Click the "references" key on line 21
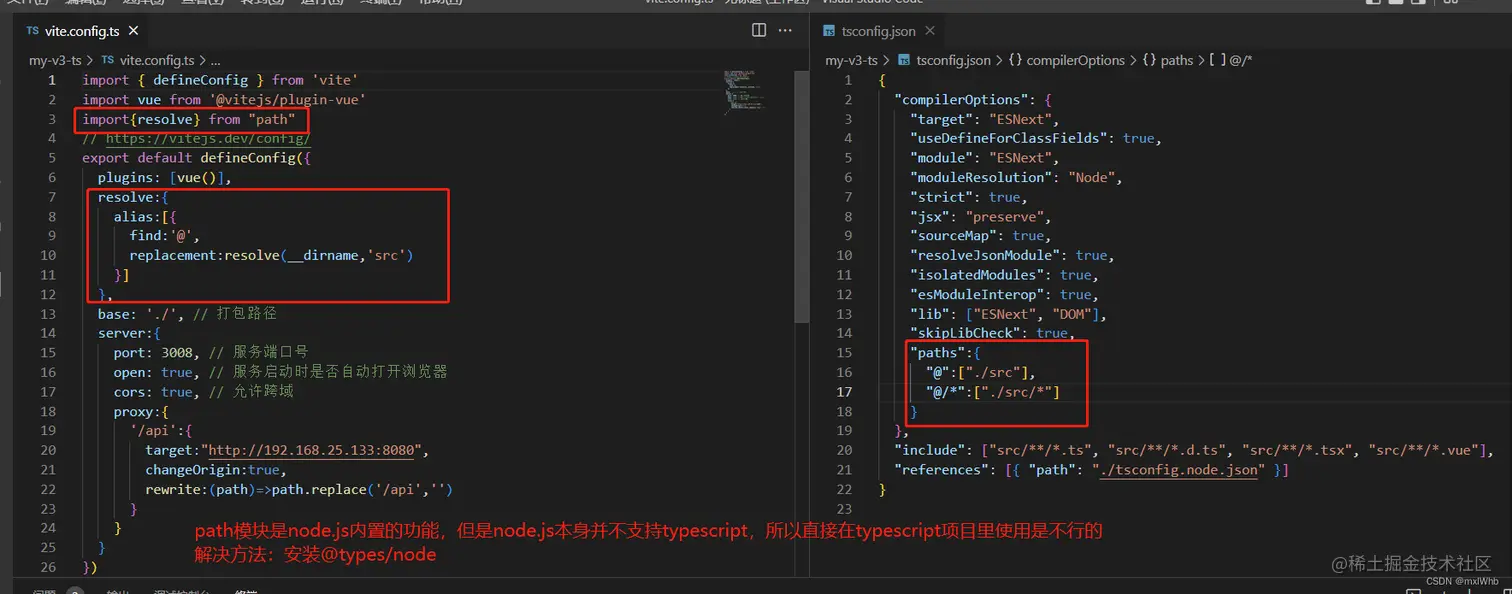The image size is (1512, 594). 941,470
